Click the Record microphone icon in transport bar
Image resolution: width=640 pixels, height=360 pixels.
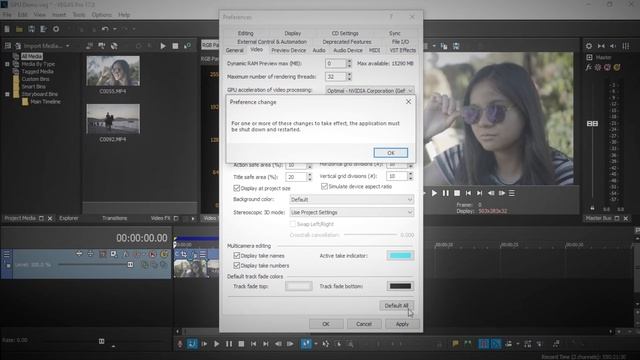coord(180,344)
